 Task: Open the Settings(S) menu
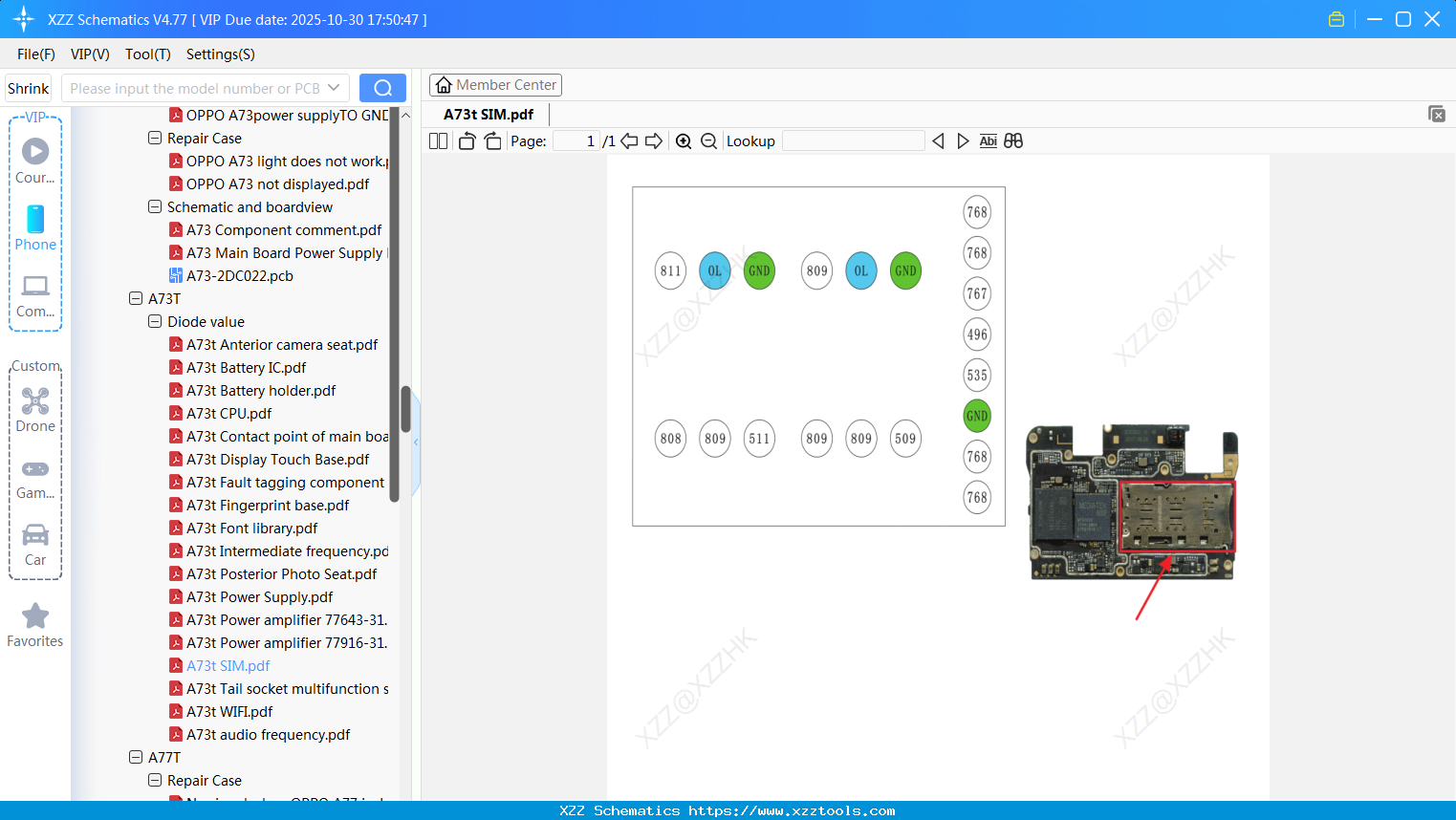tap(221, 54)
